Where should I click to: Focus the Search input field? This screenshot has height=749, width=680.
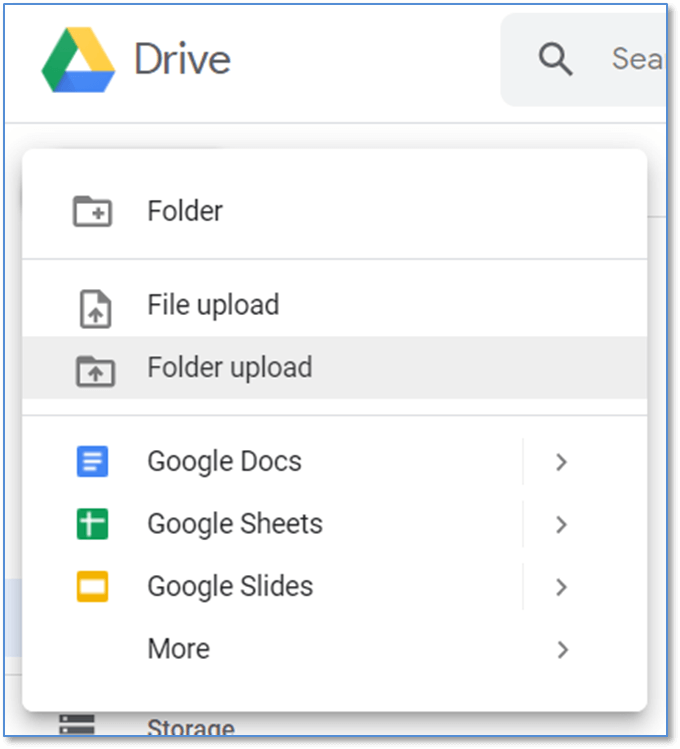coord(584,60)
